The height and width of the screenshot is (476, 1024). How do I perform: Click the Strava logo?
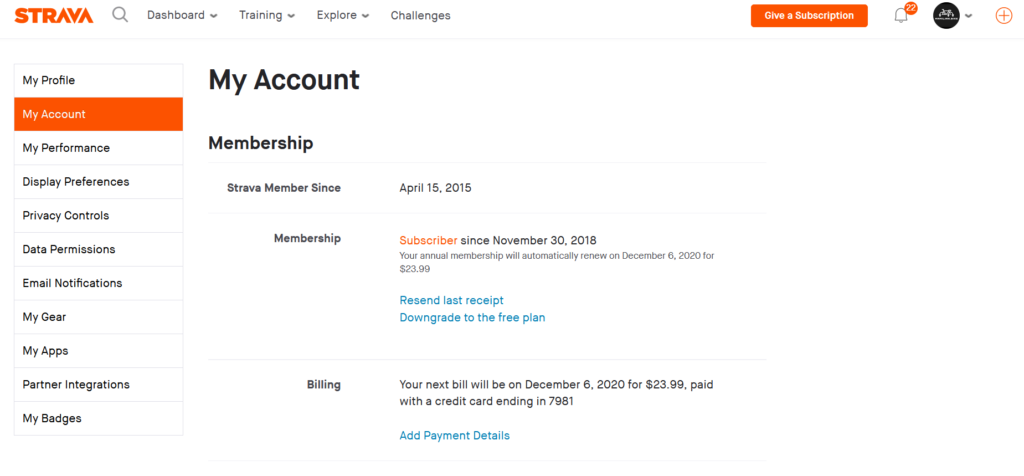pos(54,16)
